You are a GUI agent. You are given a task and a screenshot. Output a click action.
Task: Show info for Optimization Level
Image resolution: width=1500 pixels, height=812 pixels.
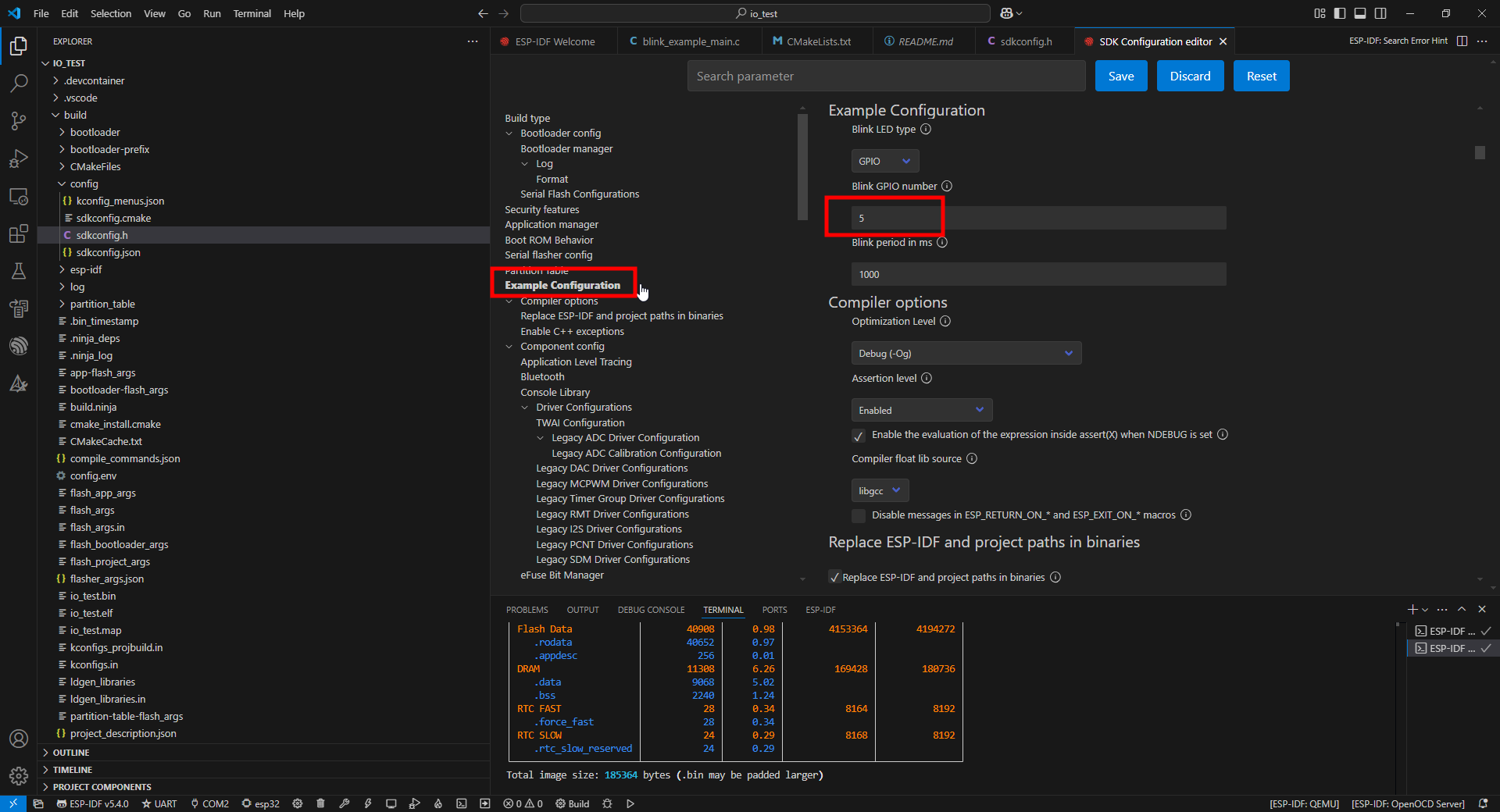tap(945, 321)
